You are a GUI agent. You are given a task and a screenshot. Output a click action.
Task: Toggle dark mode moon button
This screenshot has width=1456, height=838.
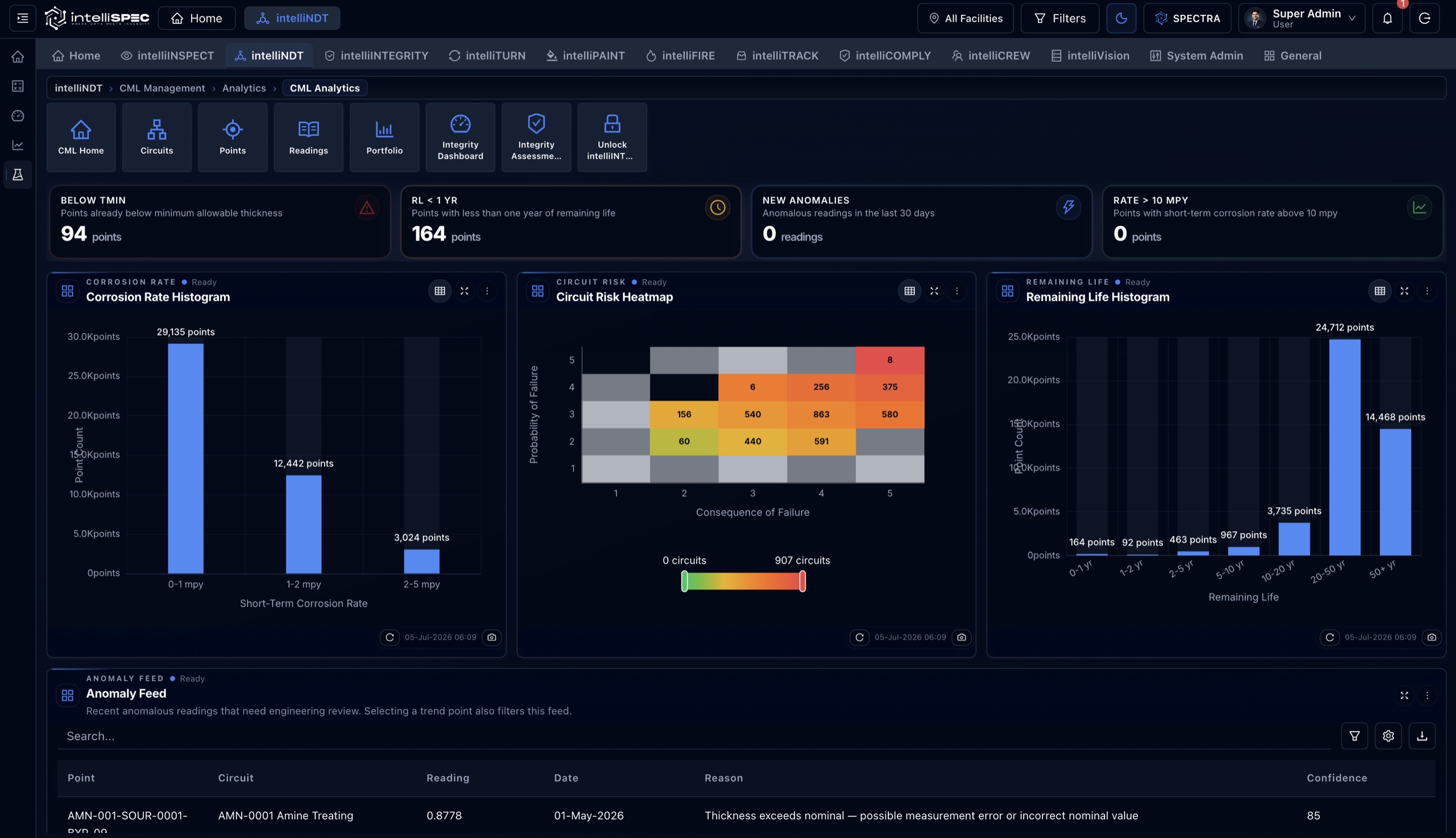1121,18
